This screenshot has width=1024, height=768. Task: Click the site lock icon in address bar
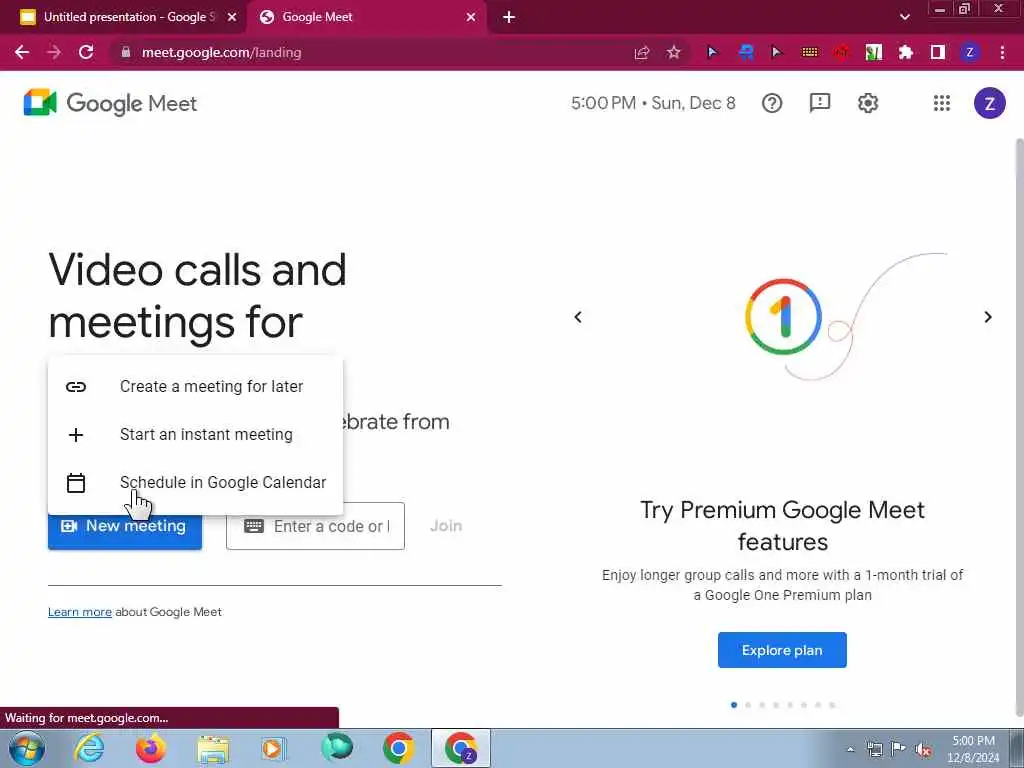pos(125,52)
